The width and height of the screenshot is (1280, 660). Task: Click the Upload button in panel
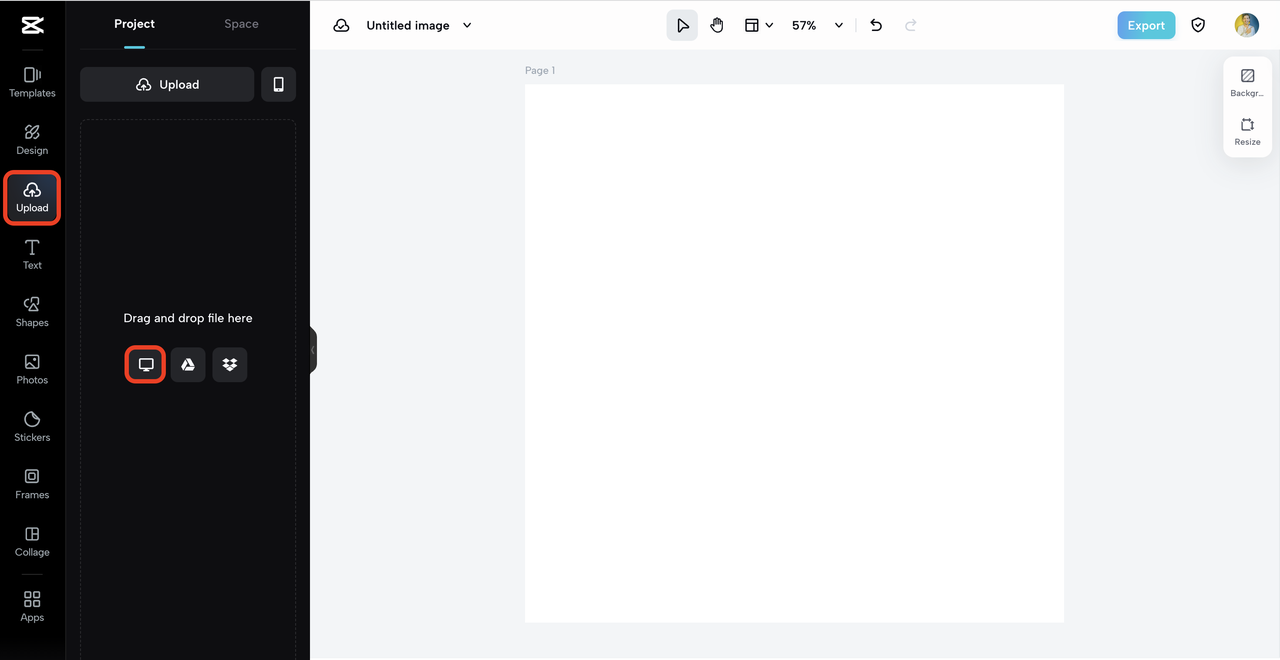tap(167, 85)
